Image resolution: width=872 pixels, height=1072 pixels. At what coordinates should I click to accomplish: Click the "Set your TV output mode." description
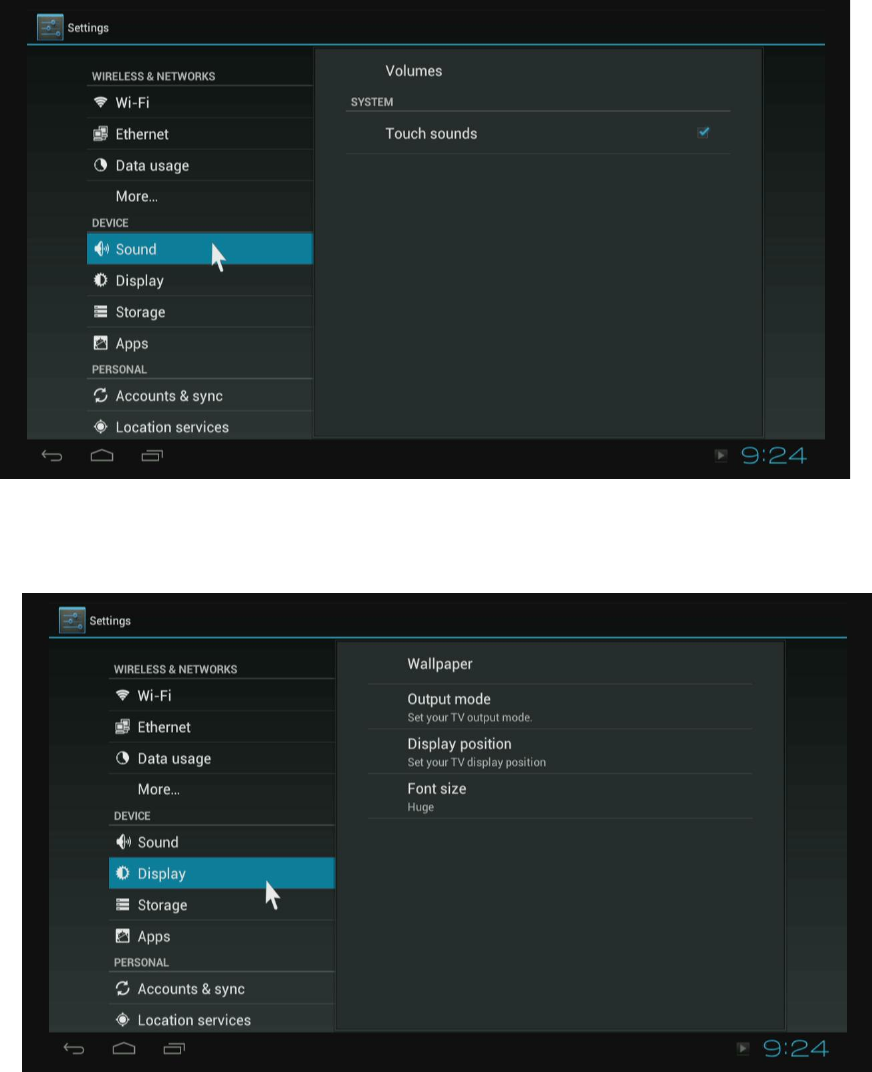click(x=470, y=717)
